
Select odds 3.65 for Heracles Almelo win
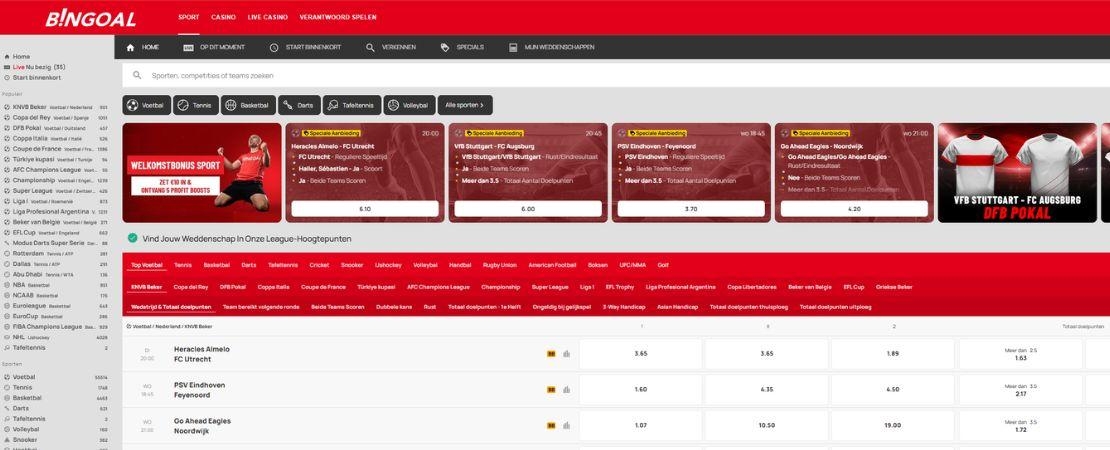tap(641, 353)
